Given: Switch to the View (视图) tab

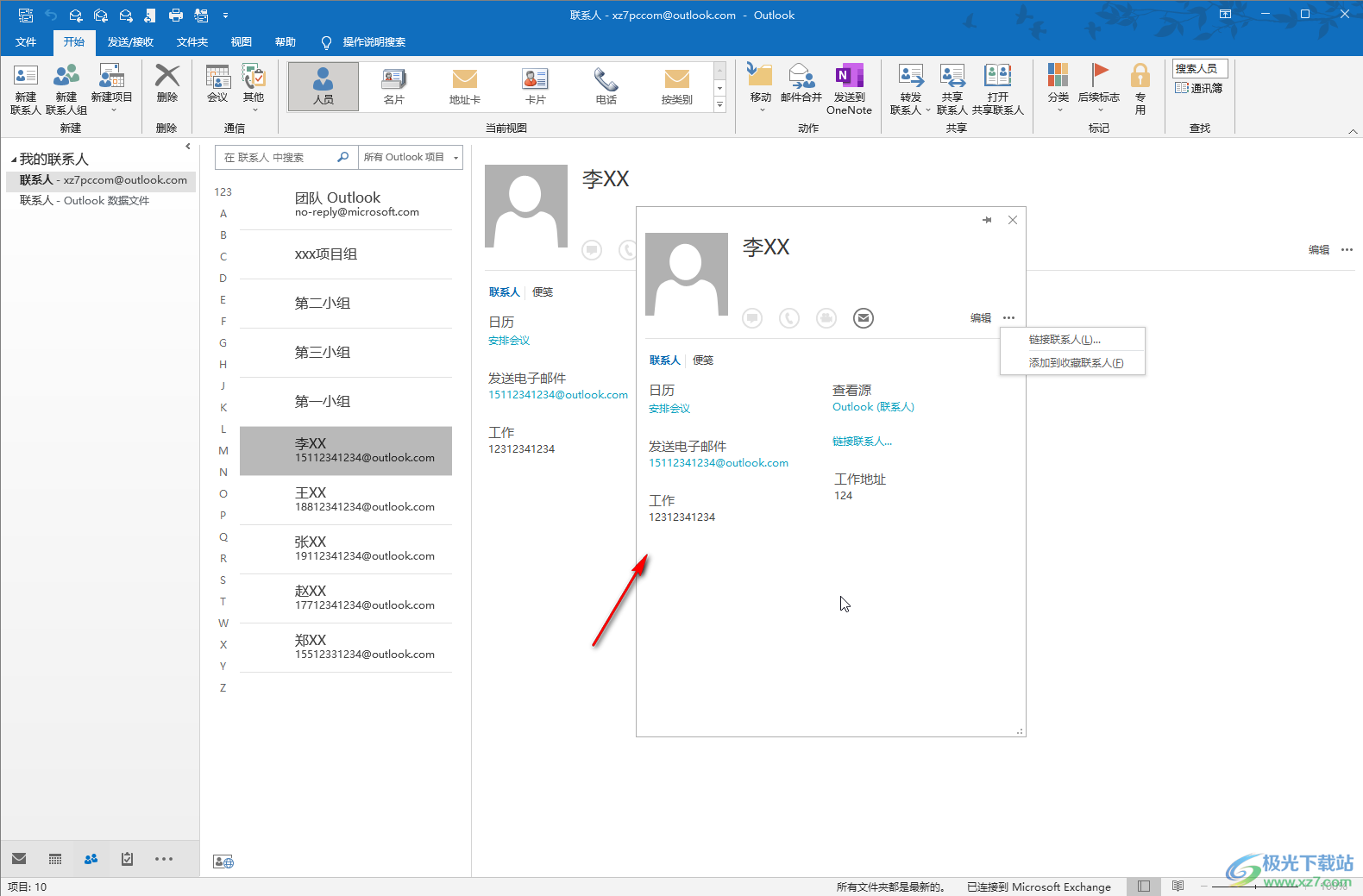Looking at the screenshot, I should click(x=242, y=41).
